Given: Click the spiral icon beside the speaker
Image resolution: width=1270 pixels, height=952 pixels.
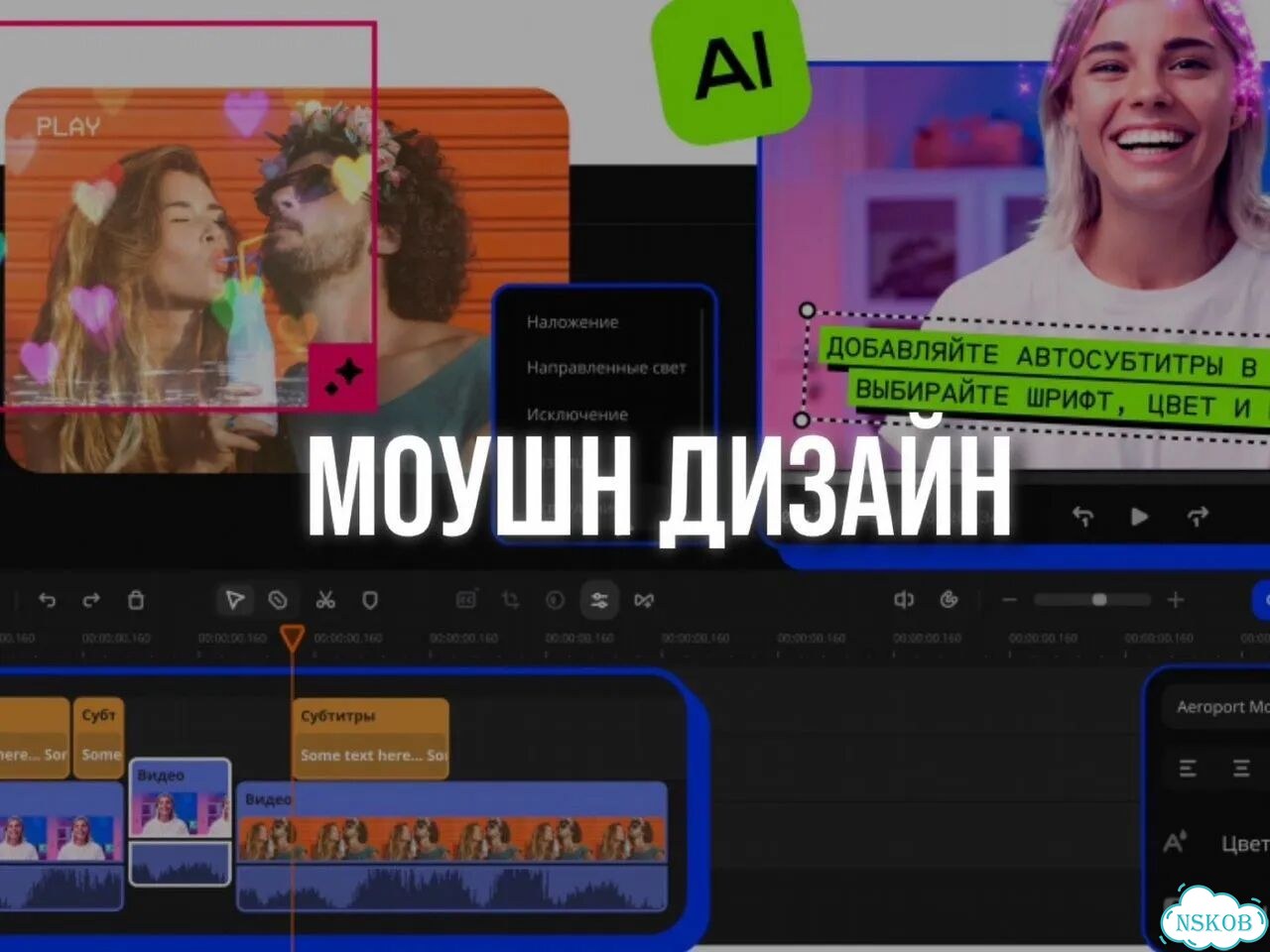Looking at the screenshot, I should [950, 599].
